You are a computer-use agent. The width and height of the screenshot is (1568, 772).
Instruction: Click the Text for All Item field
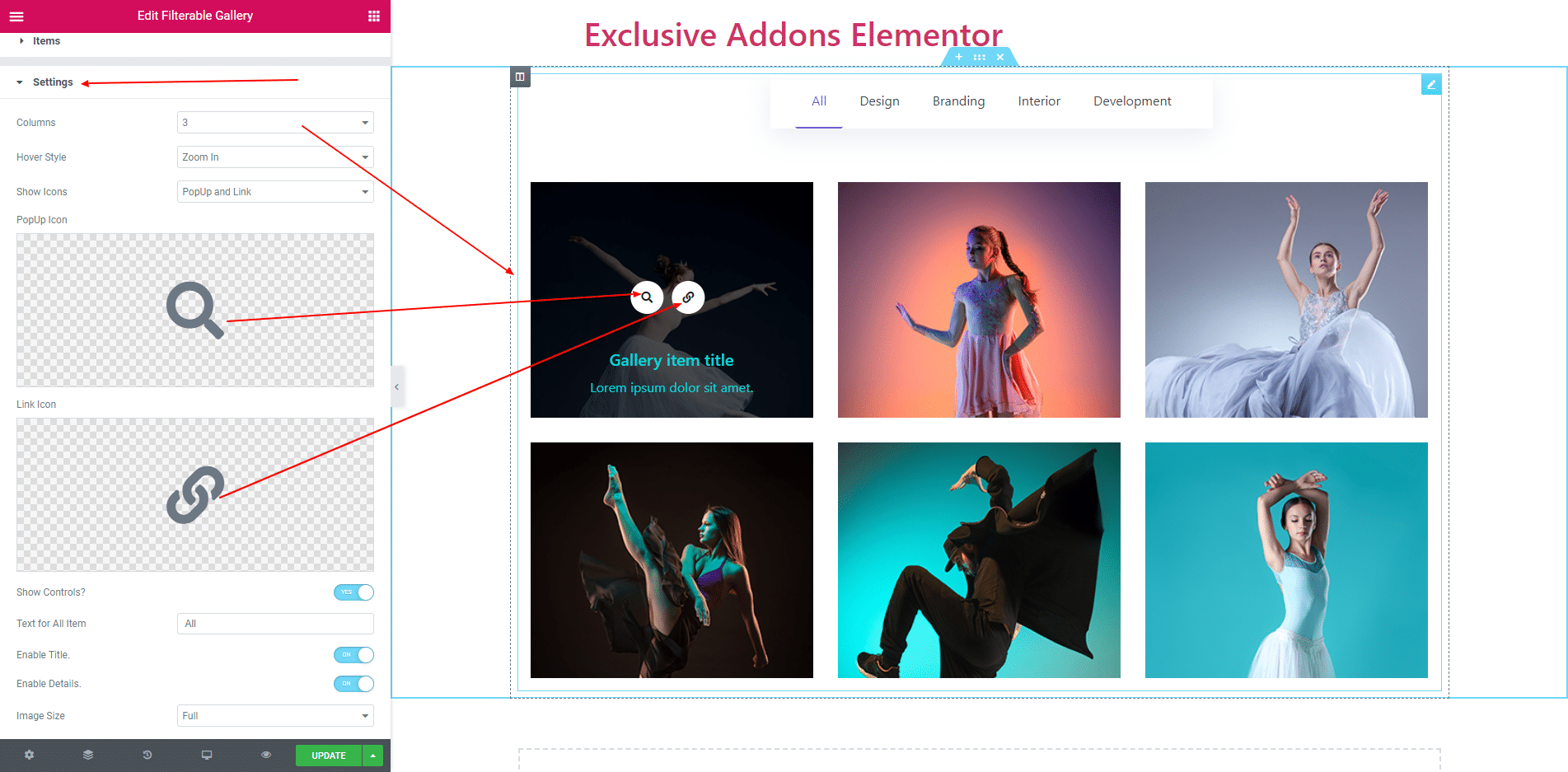coord(275,624)
